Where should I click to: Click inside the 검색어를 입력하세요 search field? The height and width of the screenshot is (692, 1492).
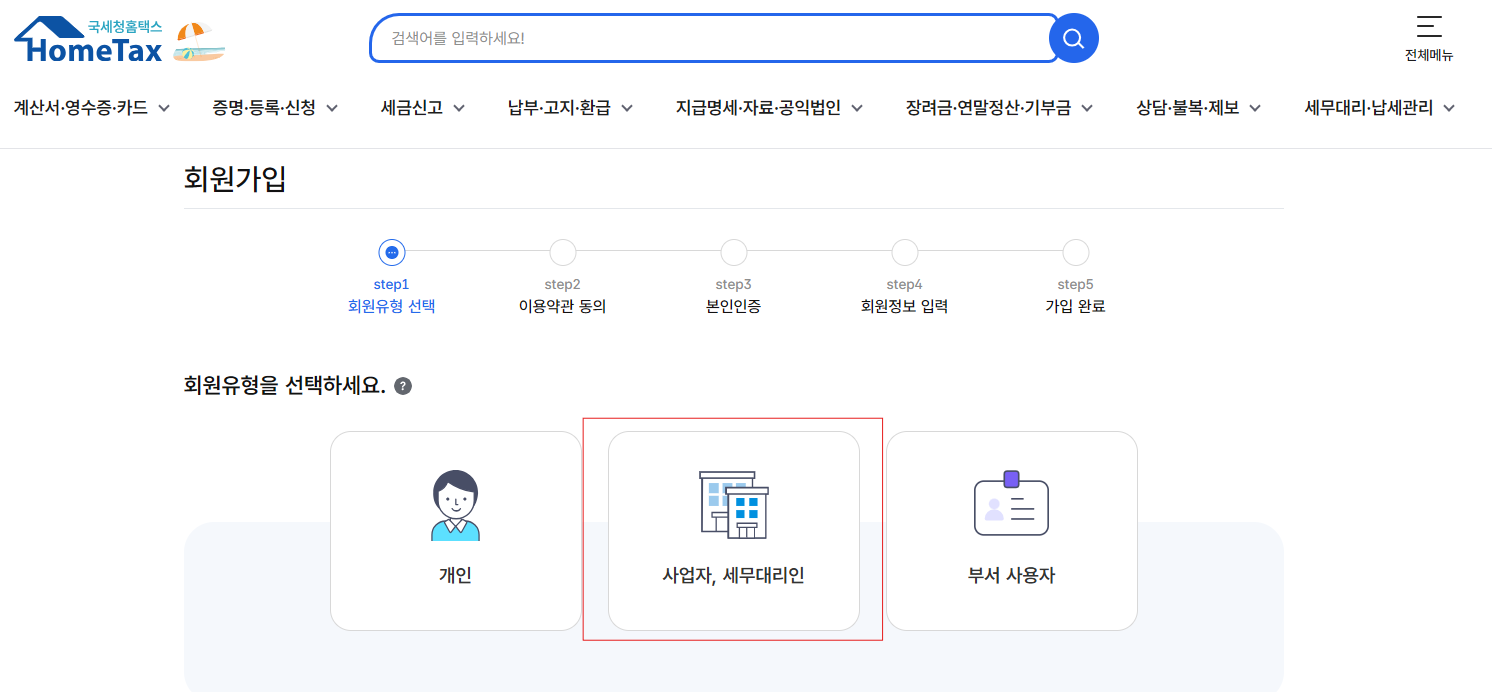point(710,39)
